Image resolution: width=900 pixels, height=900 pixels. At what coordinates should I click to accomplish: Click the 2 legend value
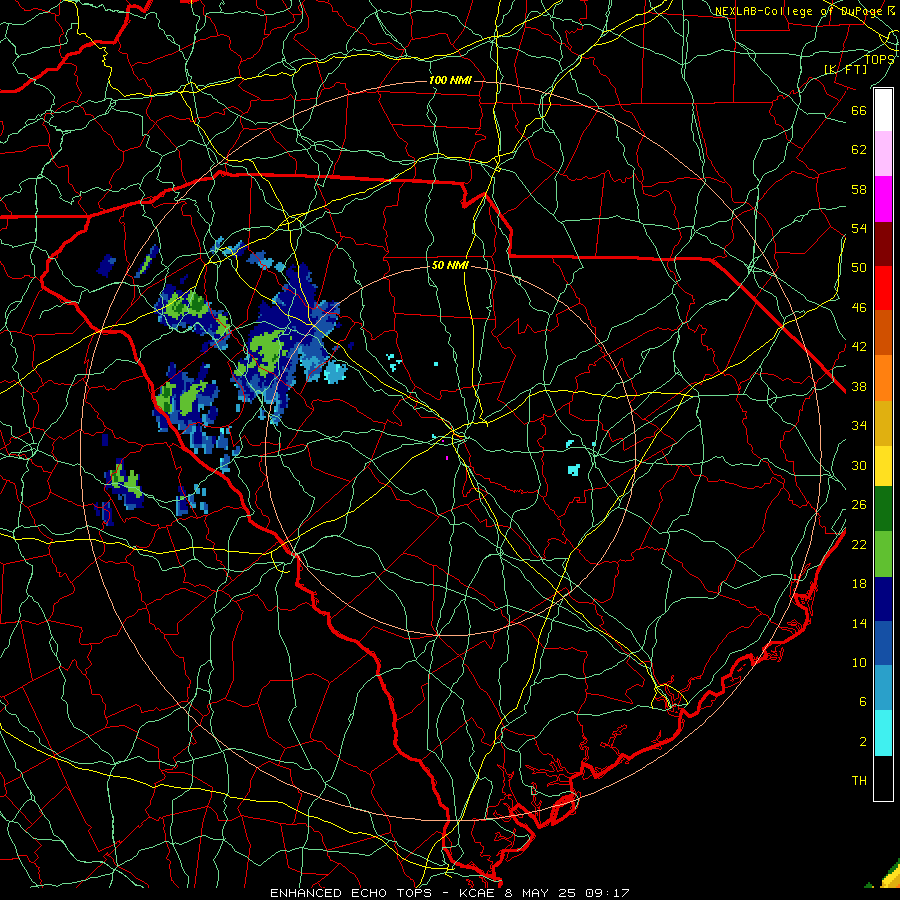[863, 742]
